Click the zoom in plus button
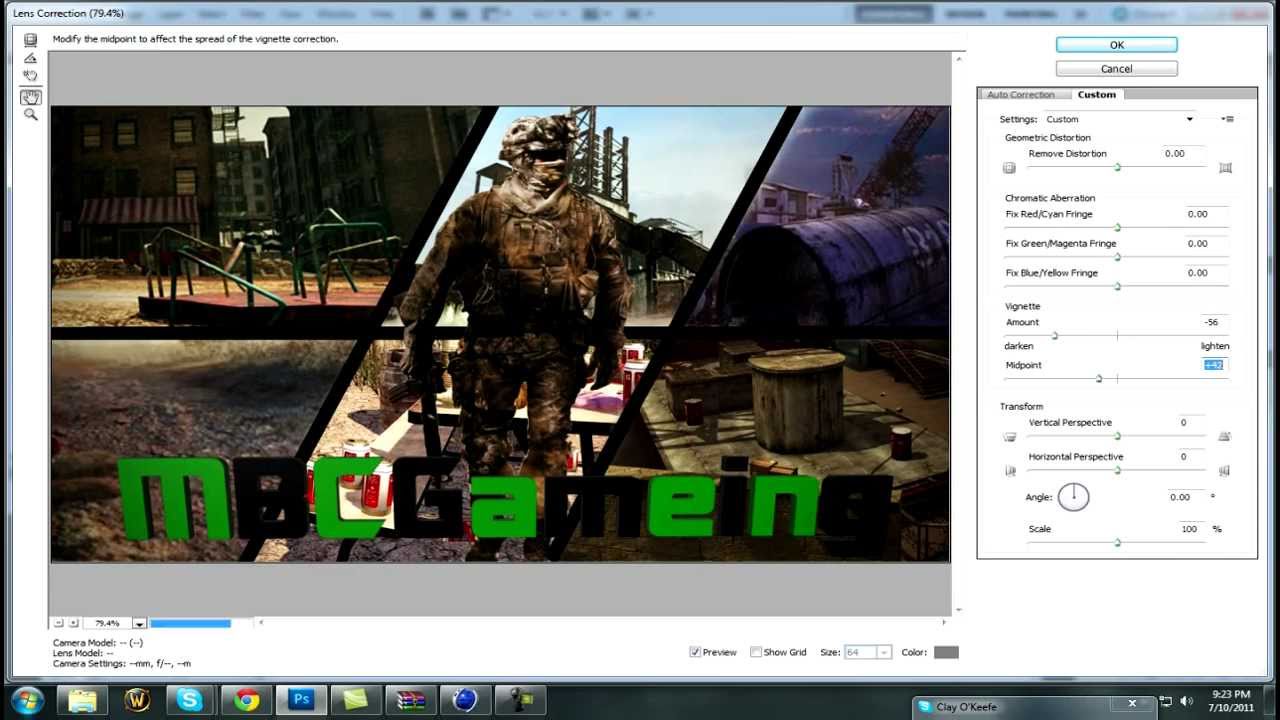 [73, 623]
